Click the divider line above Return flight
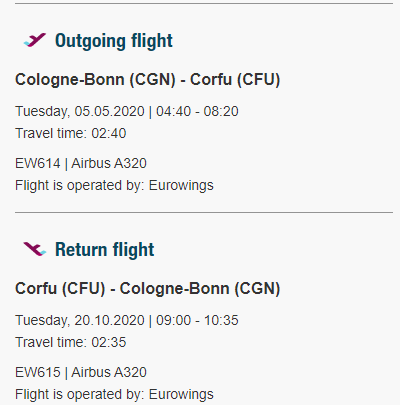 (x=204, y=212)
